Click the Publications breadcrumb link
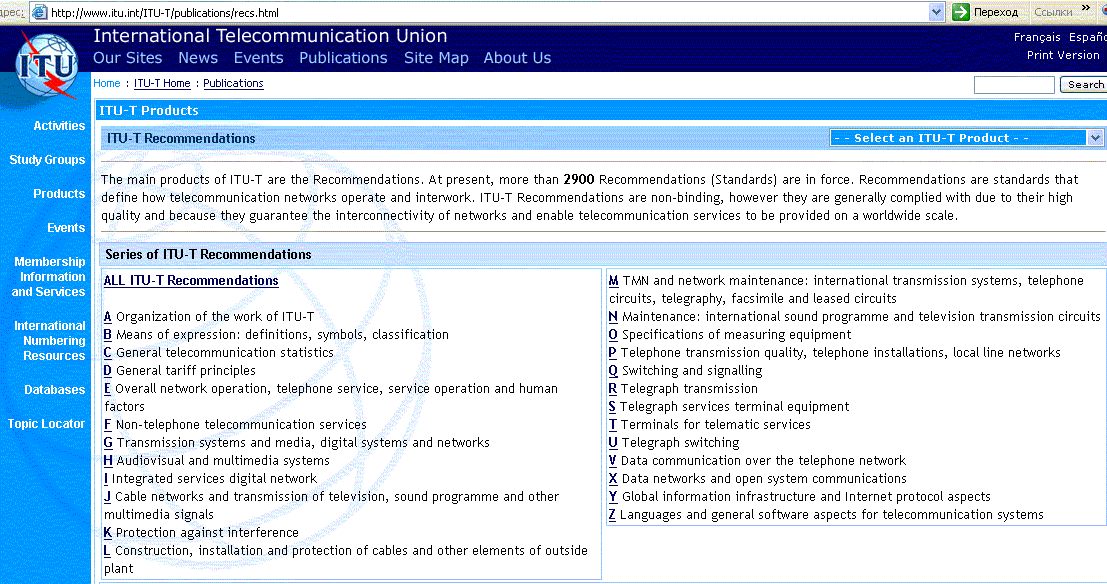The height and width of the screenshot is (584, 1107). (x=233, y=83)
